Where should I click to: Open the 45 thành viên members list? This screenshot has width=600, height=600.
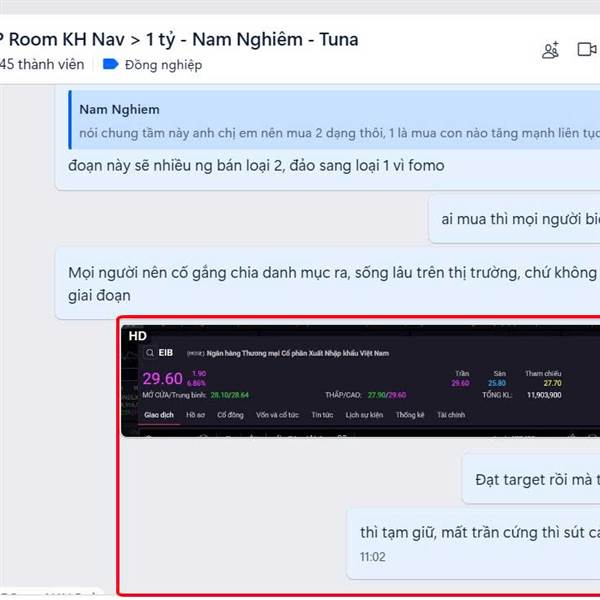[42, 64]
